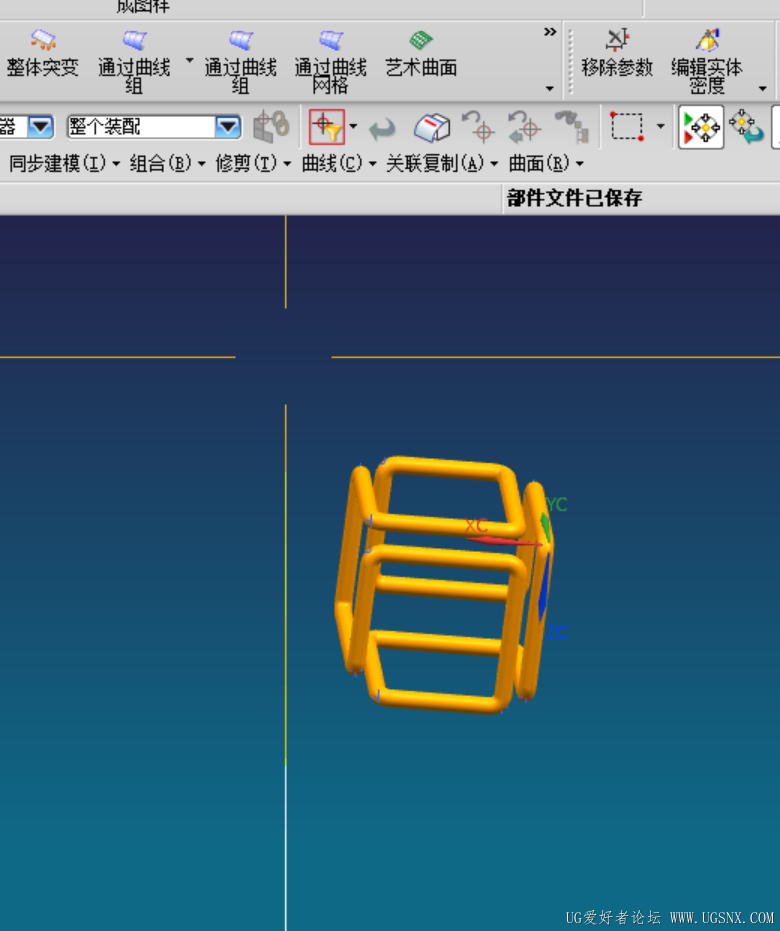Expand the toolbar overflow chevron (»)
Image resolution: width=780 pixels, height=931 pixels.
pyautogui.click(x=550, y=32)
